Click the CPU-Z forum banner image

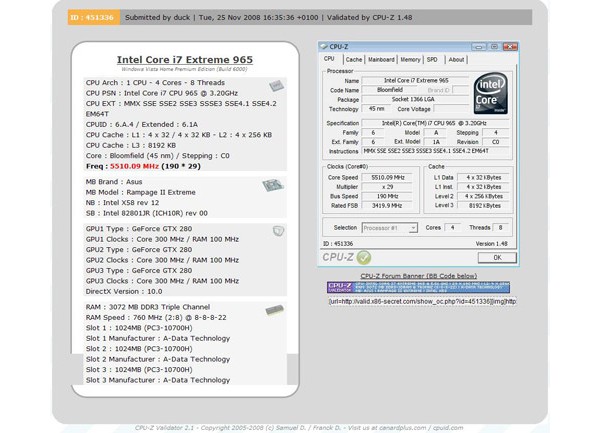[418, 287]
